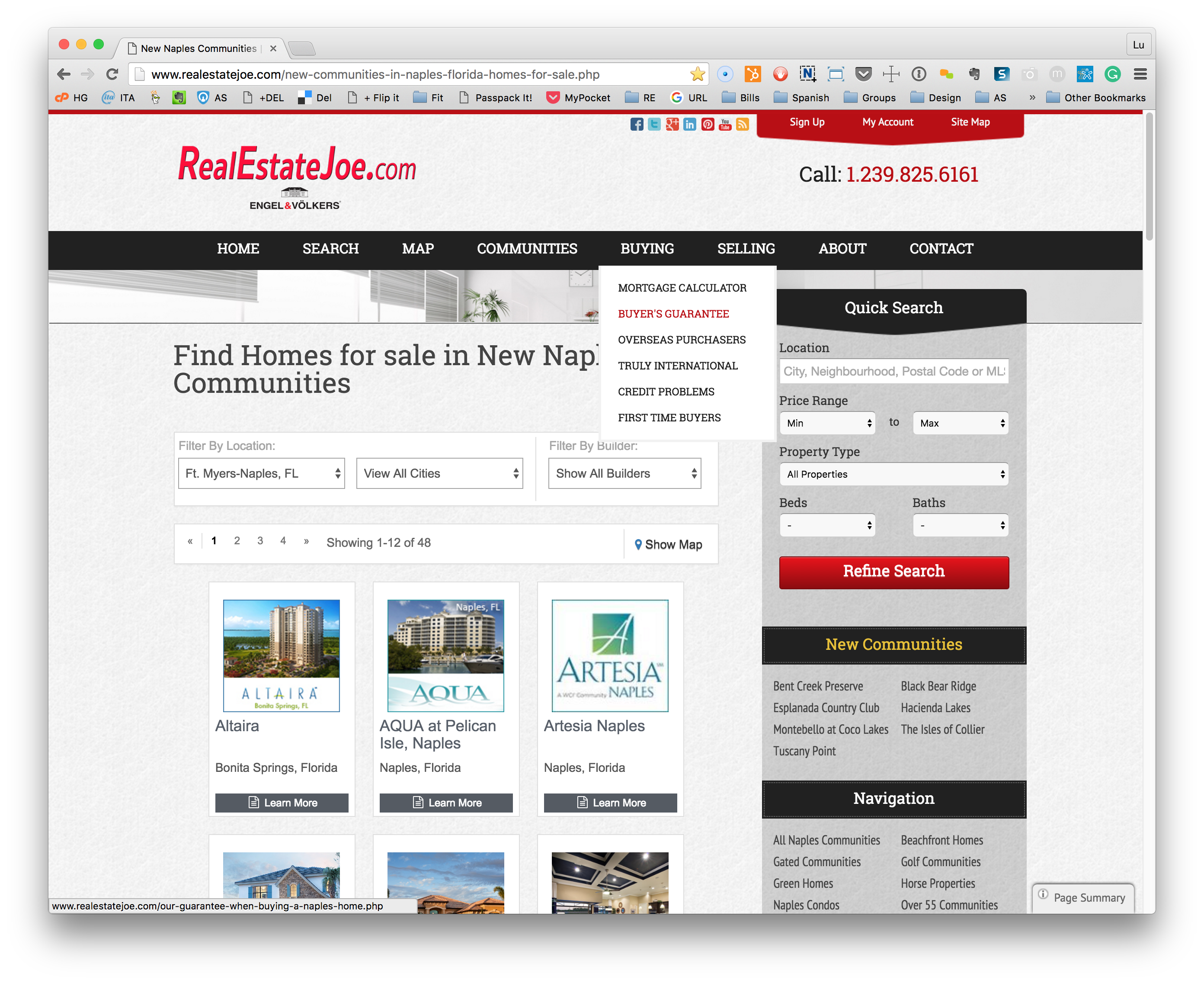Toggle Show Map view
The width and height of the screenshot is (1204, 983).
pyautogui.click(x=668, y=544)
